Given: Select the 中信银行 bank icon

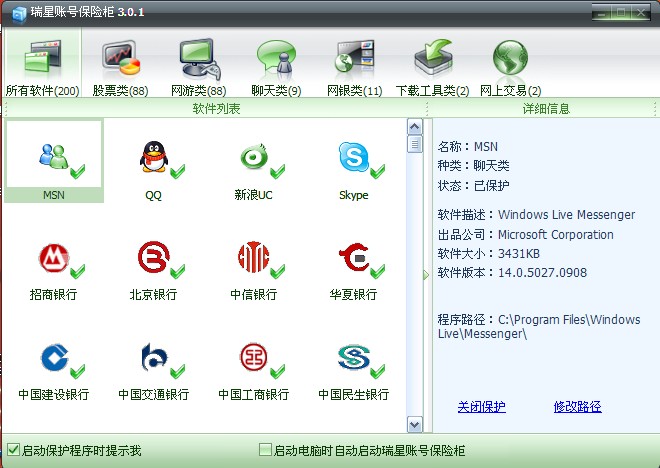Looking at the screenshot, I should click(x=253, y=257).
